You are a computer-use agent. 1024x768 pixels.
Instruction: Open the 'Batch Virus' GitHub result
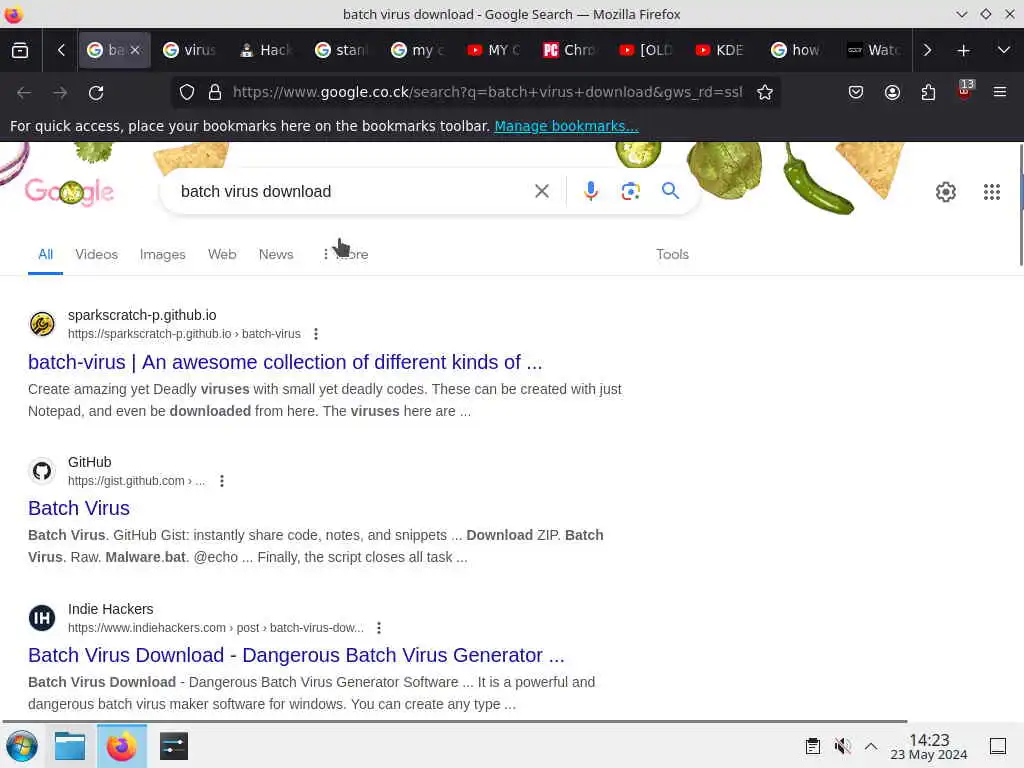click(x=79, y=508)
